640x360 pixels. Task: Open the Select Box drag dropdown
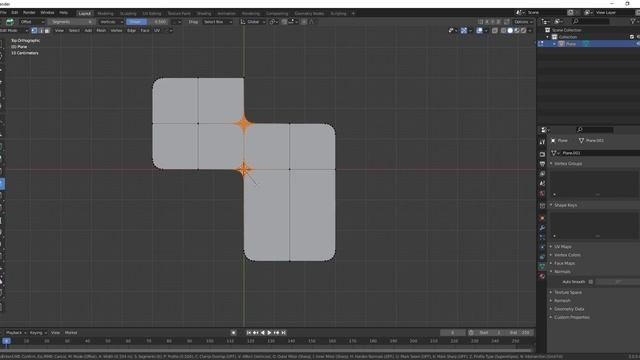(x=218, y=22)
